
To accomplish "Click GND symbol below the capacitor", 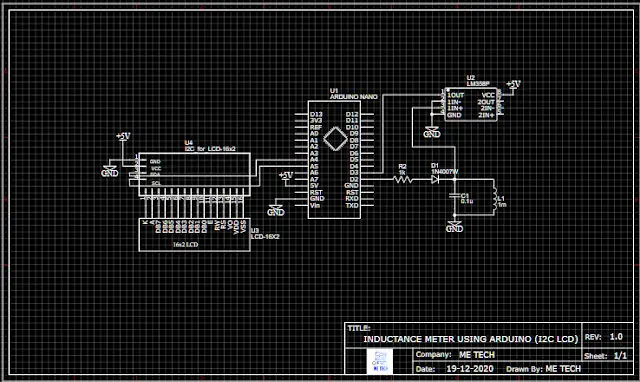I will point(454,227).
